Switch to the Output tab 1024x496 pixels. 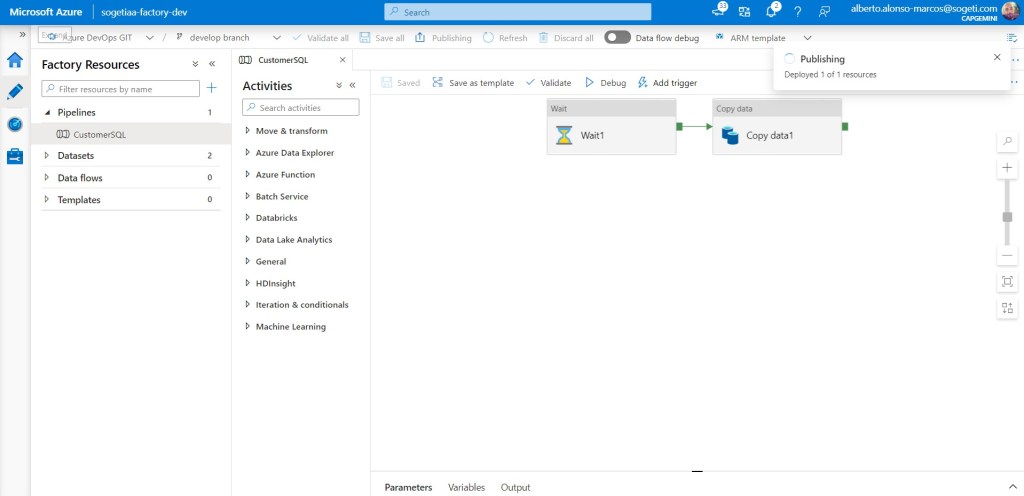[x=515, y=487]
